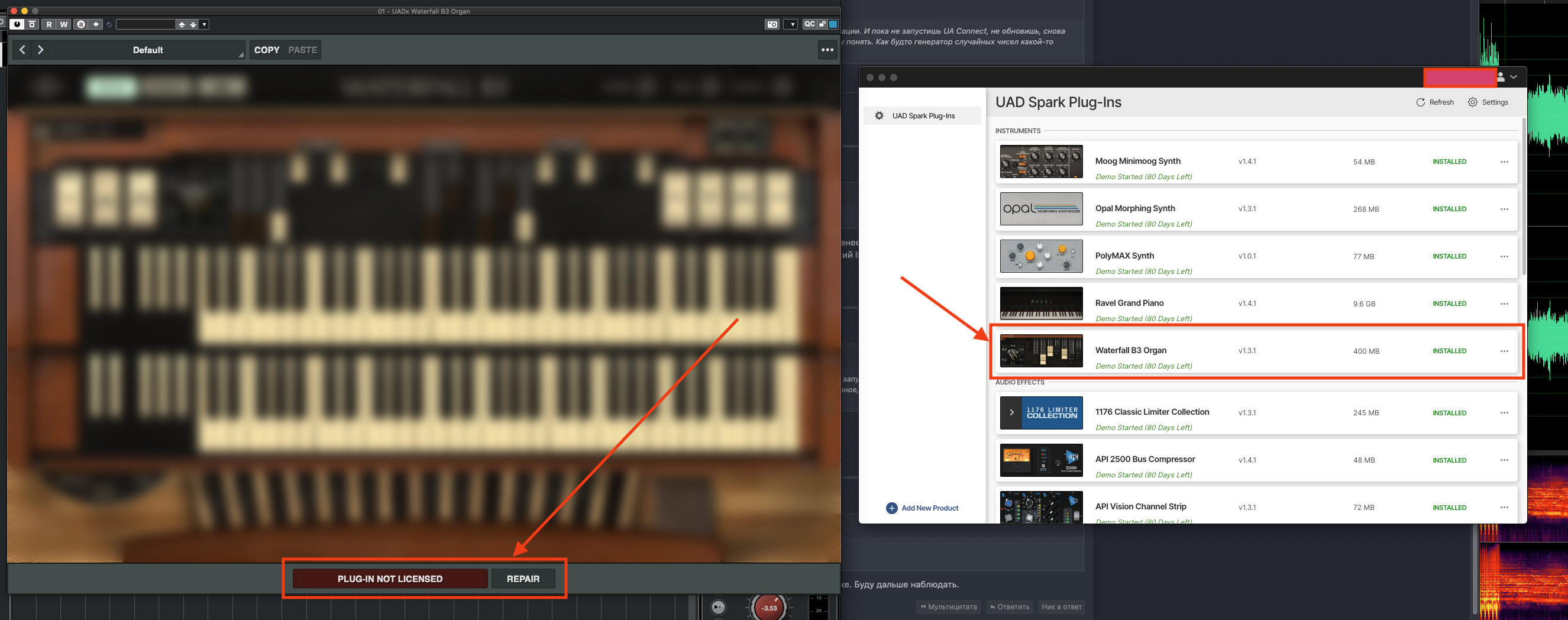Click the 1176 Classic Limiter Collection name

coord(1152,412)
